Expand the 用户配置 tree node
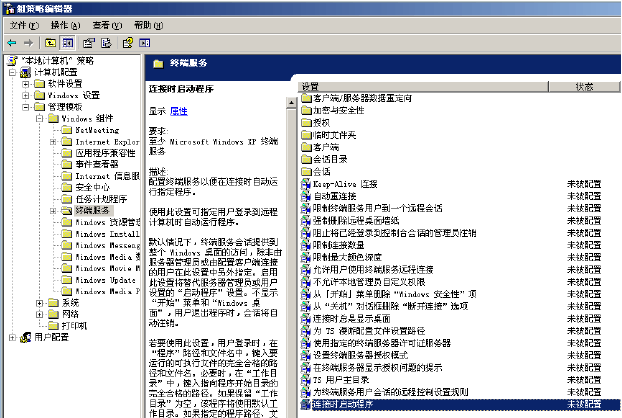The width and height of the screenshot is (622, 418). coord(12,337)
